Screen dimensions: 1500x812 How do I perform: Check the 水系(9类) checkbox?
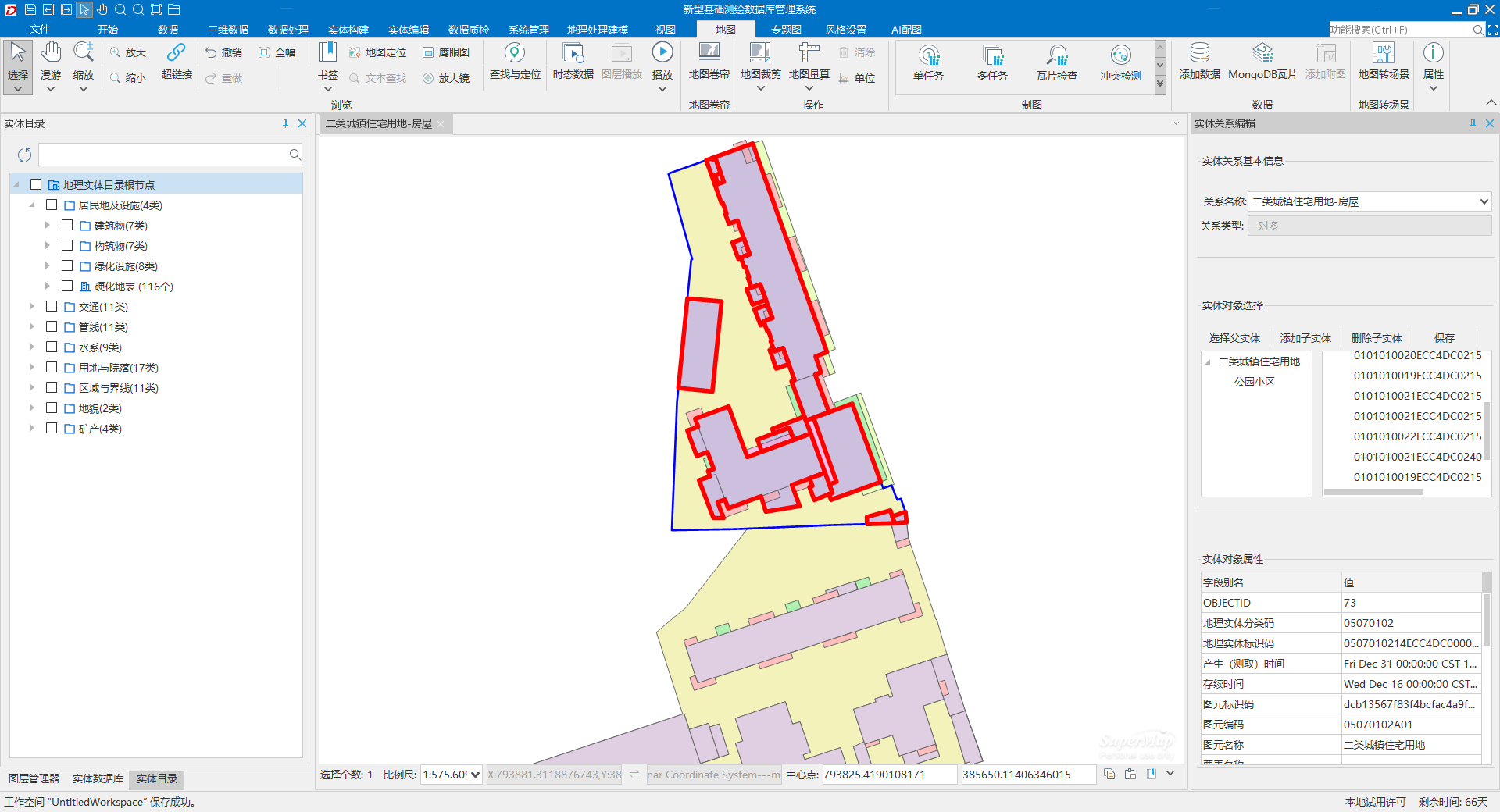52,347
